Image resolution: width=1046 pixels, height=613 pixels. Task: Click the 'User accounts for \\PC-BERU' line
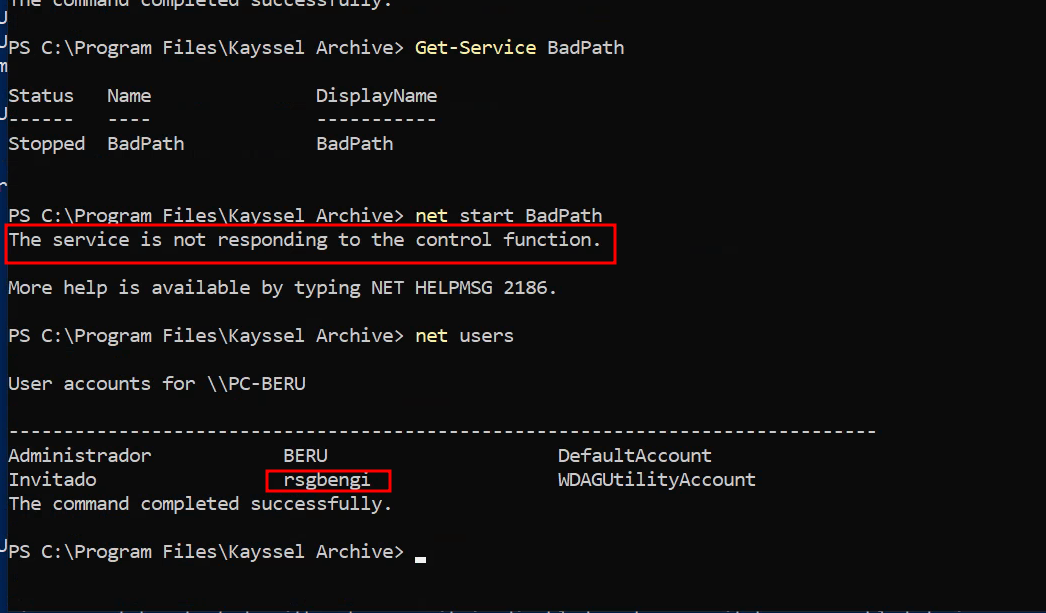pyautogui.click(x=157, y=384)
